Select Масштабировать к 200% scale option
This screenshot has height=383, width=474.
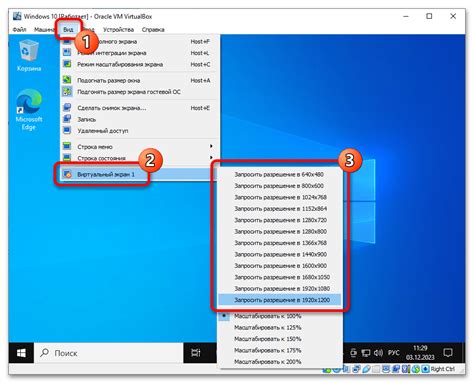(280, 361)
